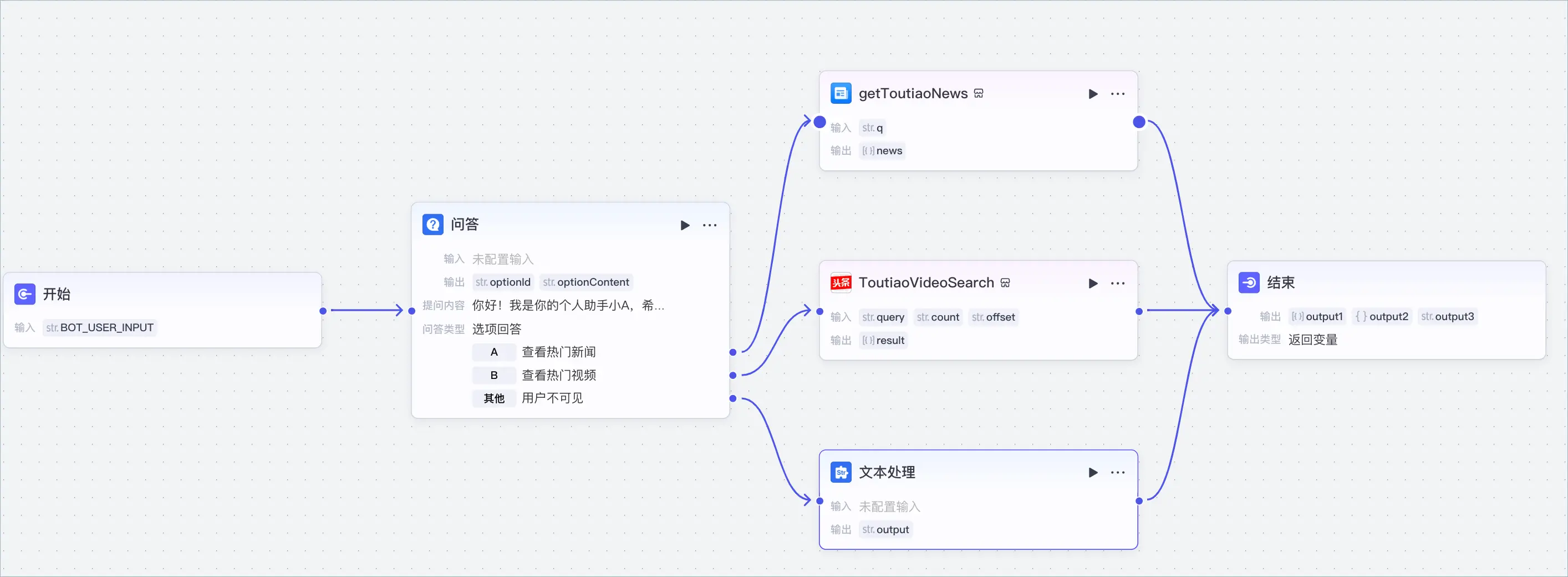Click 未配置输入 in 问答 node
The width and height of the screenshot is (1568, 577).
click(x=503, y=260)
